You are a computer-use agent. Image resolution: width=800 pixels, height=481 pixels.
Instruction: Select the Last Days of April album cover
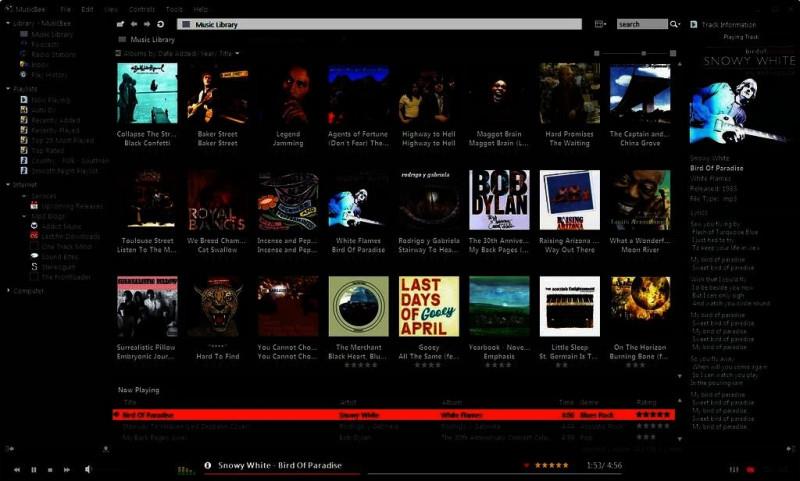click(429, 307)
